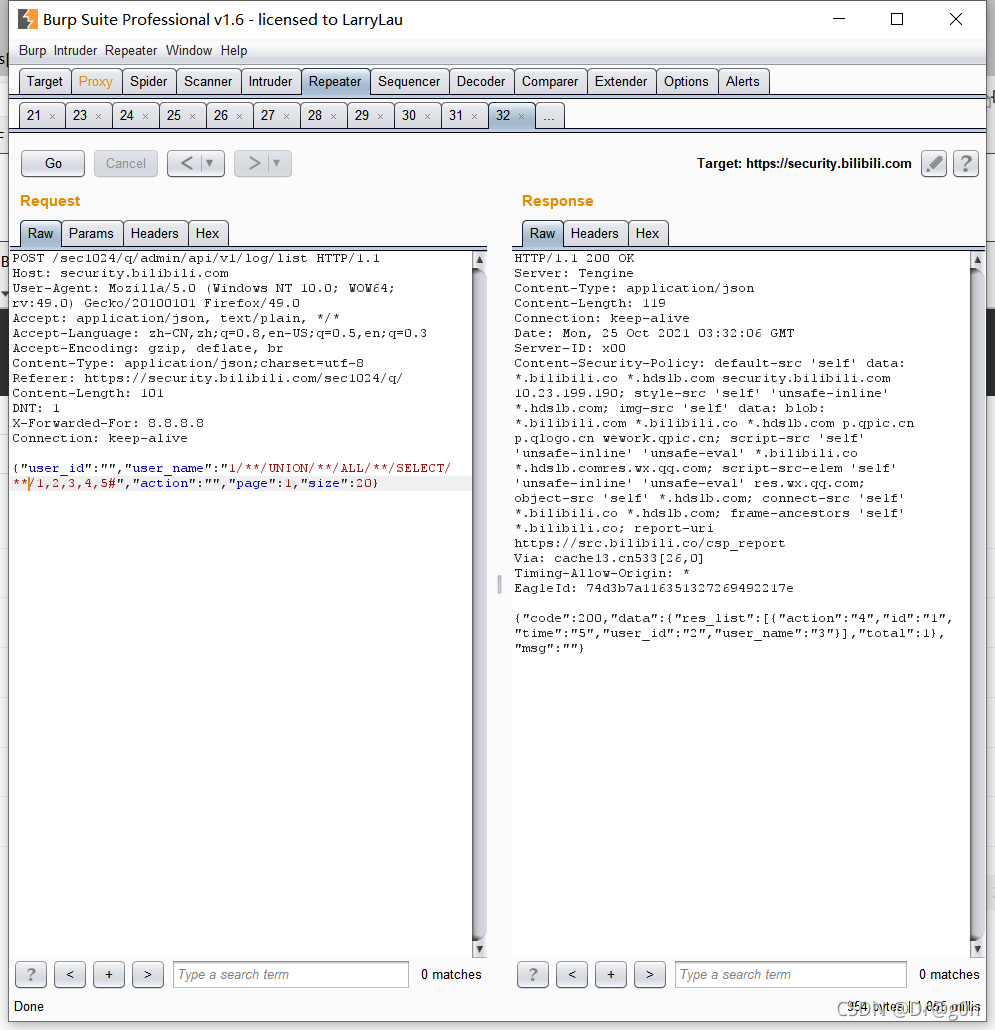The width and height of the screenshot is (995, 1030).
Task: Close Repeater tab 31
Action: (x=474, y=116)
